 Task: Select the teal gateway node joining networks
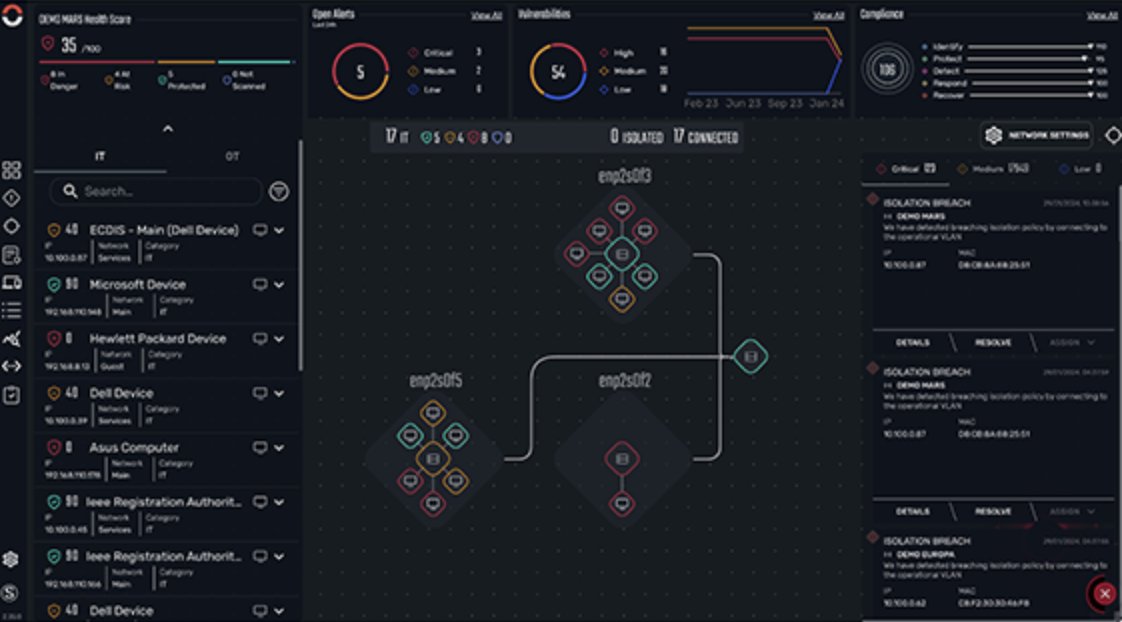[750, 356]
